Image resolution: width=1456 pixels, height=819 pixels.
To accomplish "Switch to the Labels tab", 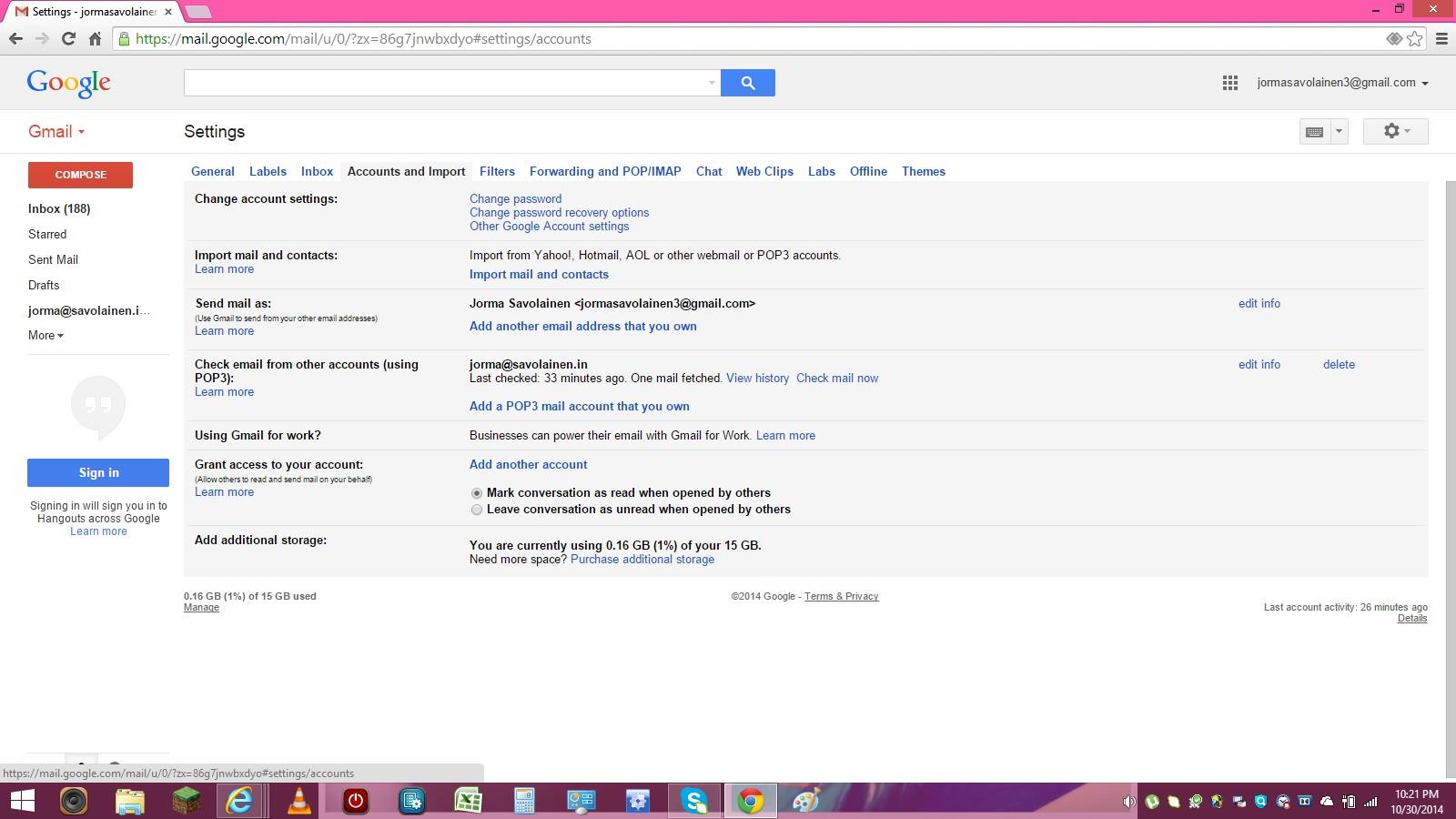I will 268,171.
